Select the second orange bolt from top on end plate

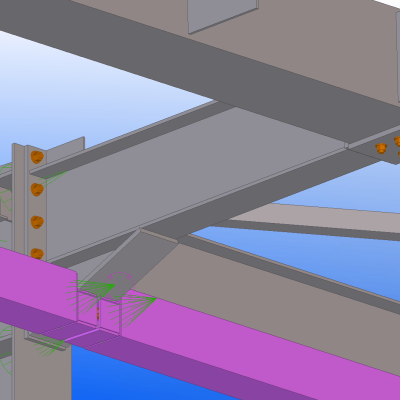37,190
